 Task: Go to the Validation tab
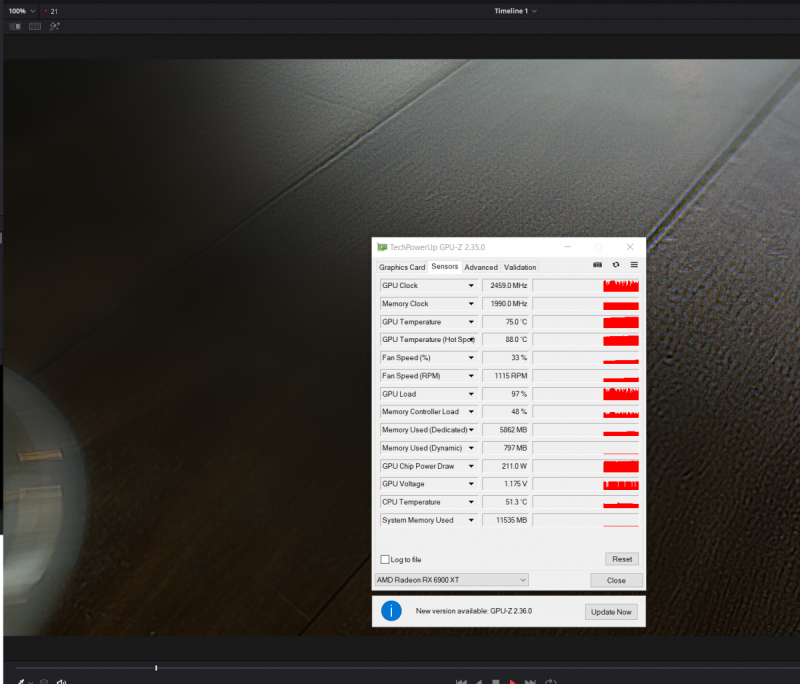pyautogui.click(x=520, y=267)
